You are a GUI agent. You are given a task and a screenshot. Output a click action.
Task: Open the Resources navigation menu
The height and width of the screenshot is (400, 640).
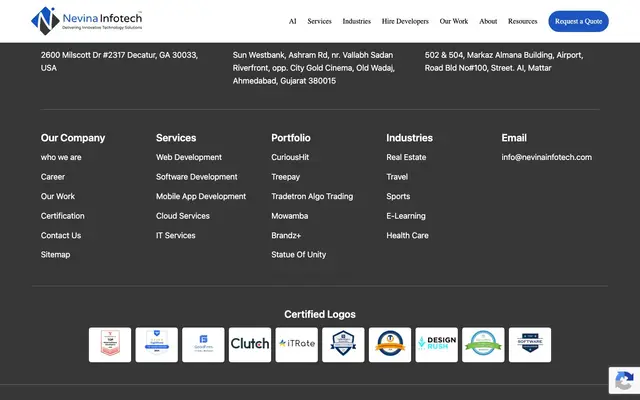522,21
